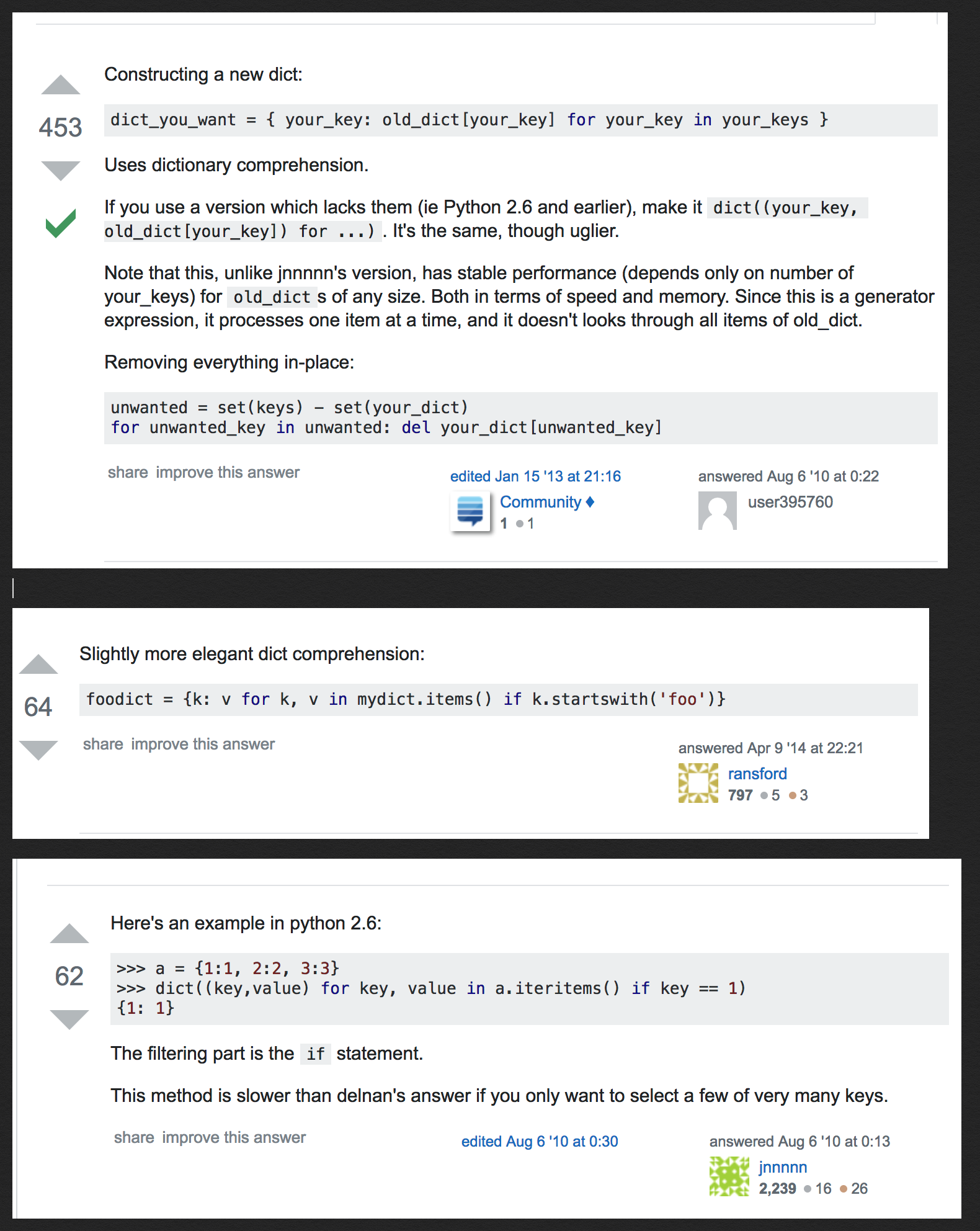Screen dimensions: 980x1231
Task: Upvote the 62-score python 2.6 answer
Action: click(x=69, y=934)
